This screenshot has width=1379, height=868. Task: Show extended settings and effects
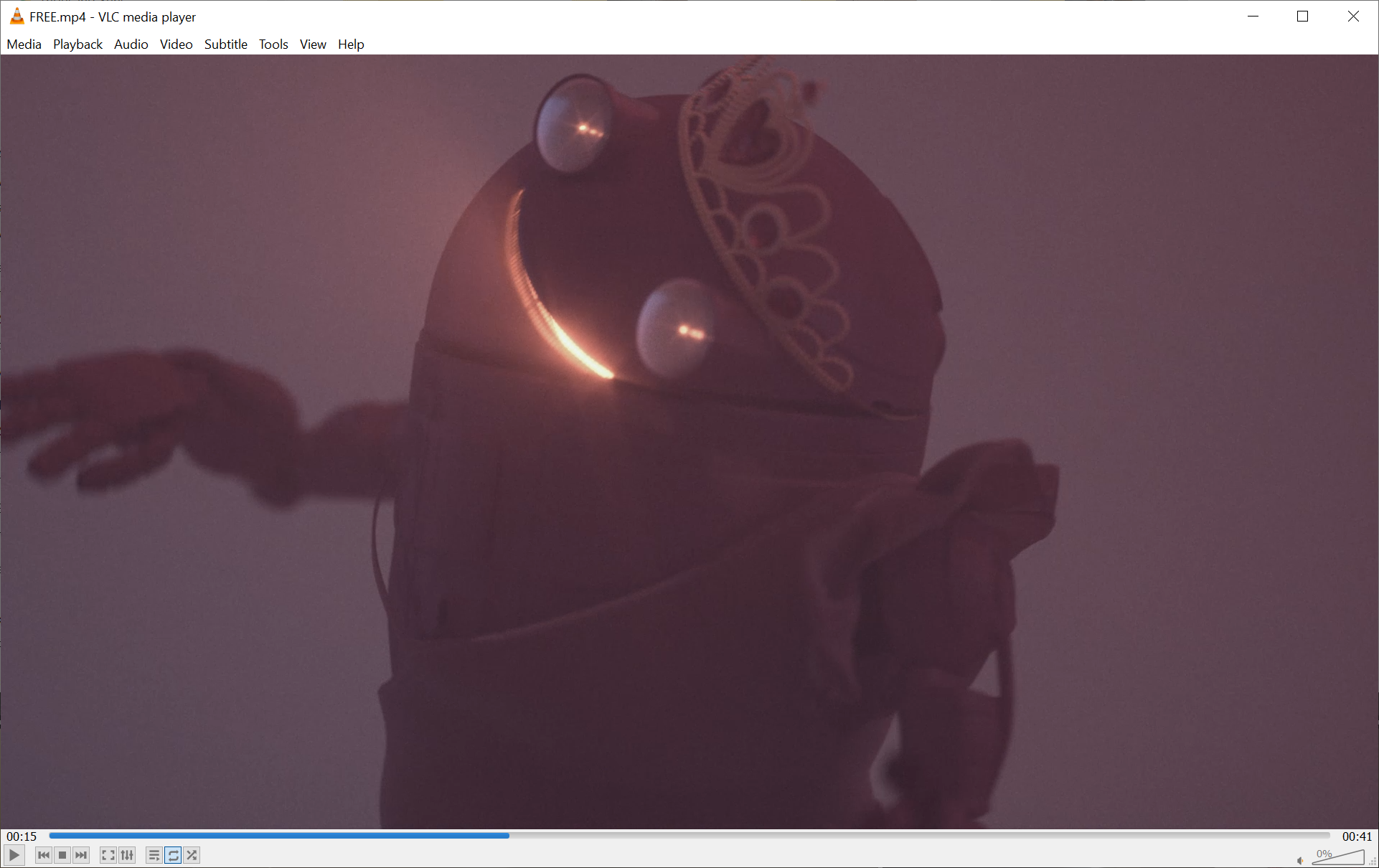pos(127,855)
